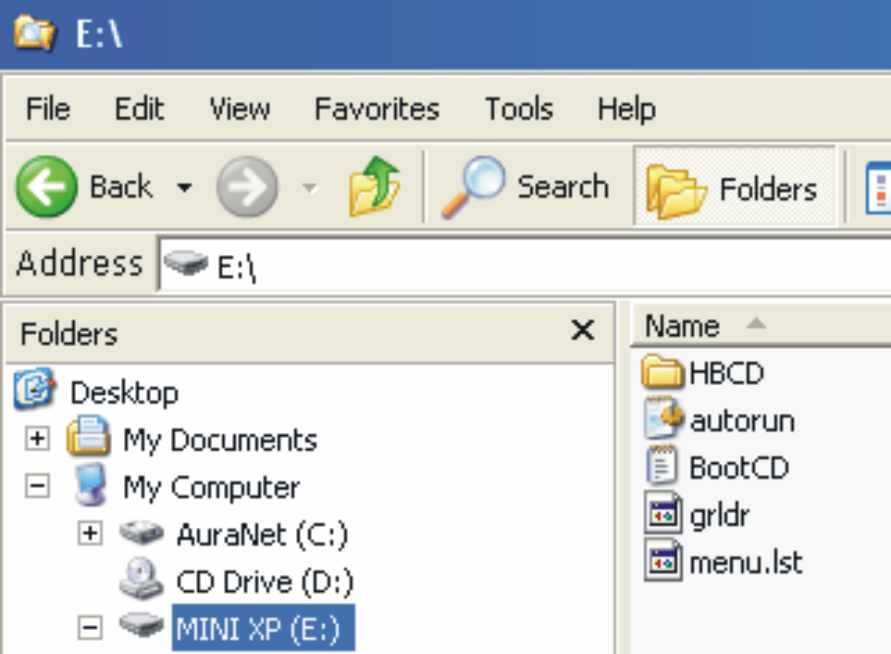Viewport: 891px width, 654px height.
Task: Open the File menu
Action: pyautogui.click(x=48, y=109)
